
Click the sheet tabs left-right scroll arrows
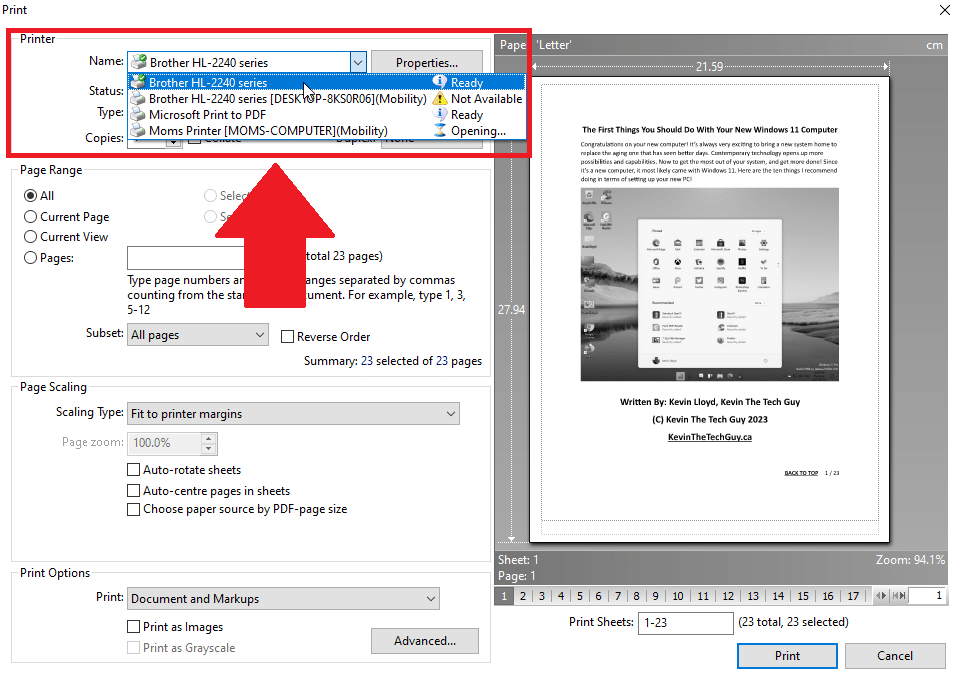tap(881, 595)
